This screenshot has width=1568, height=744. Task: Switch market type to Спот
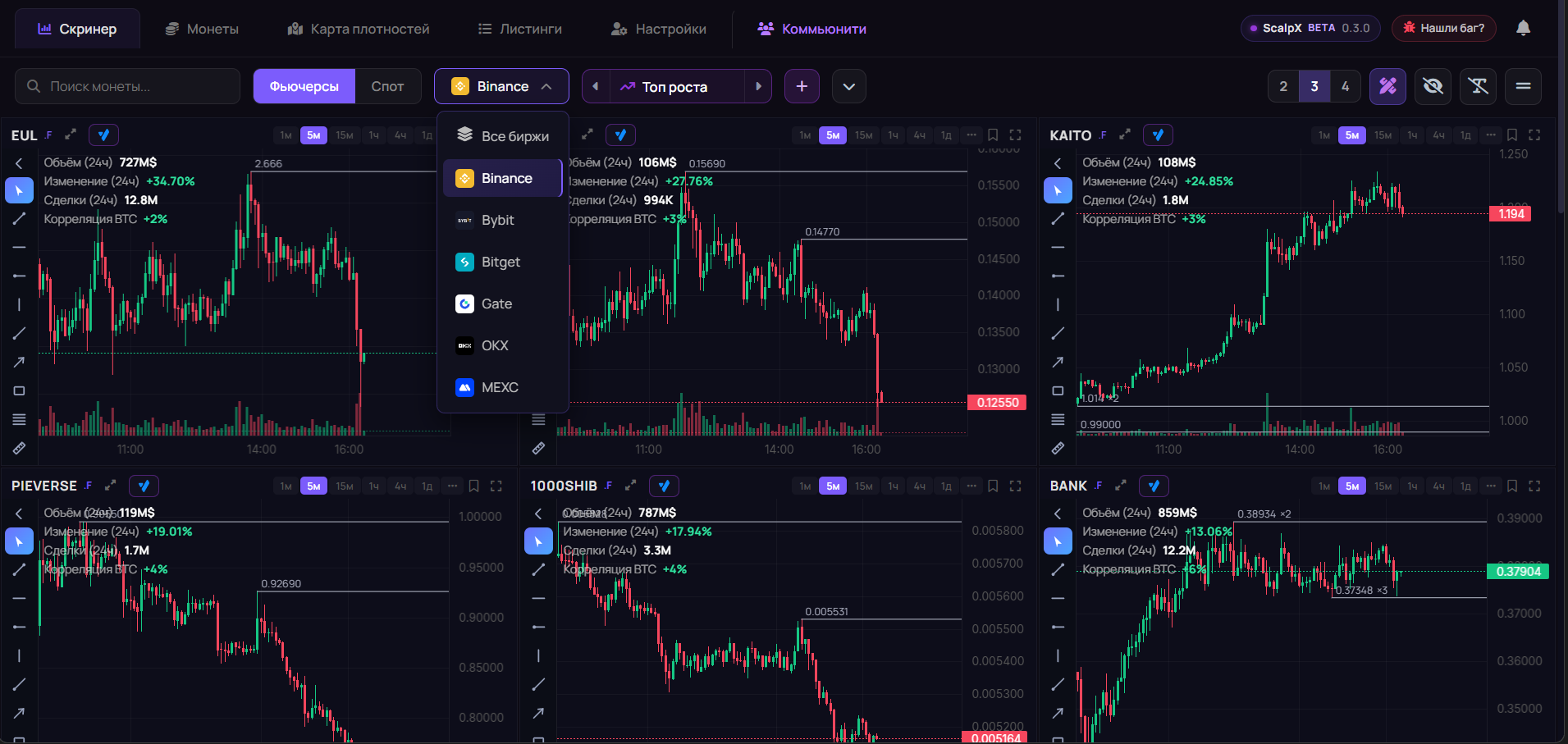387,86
